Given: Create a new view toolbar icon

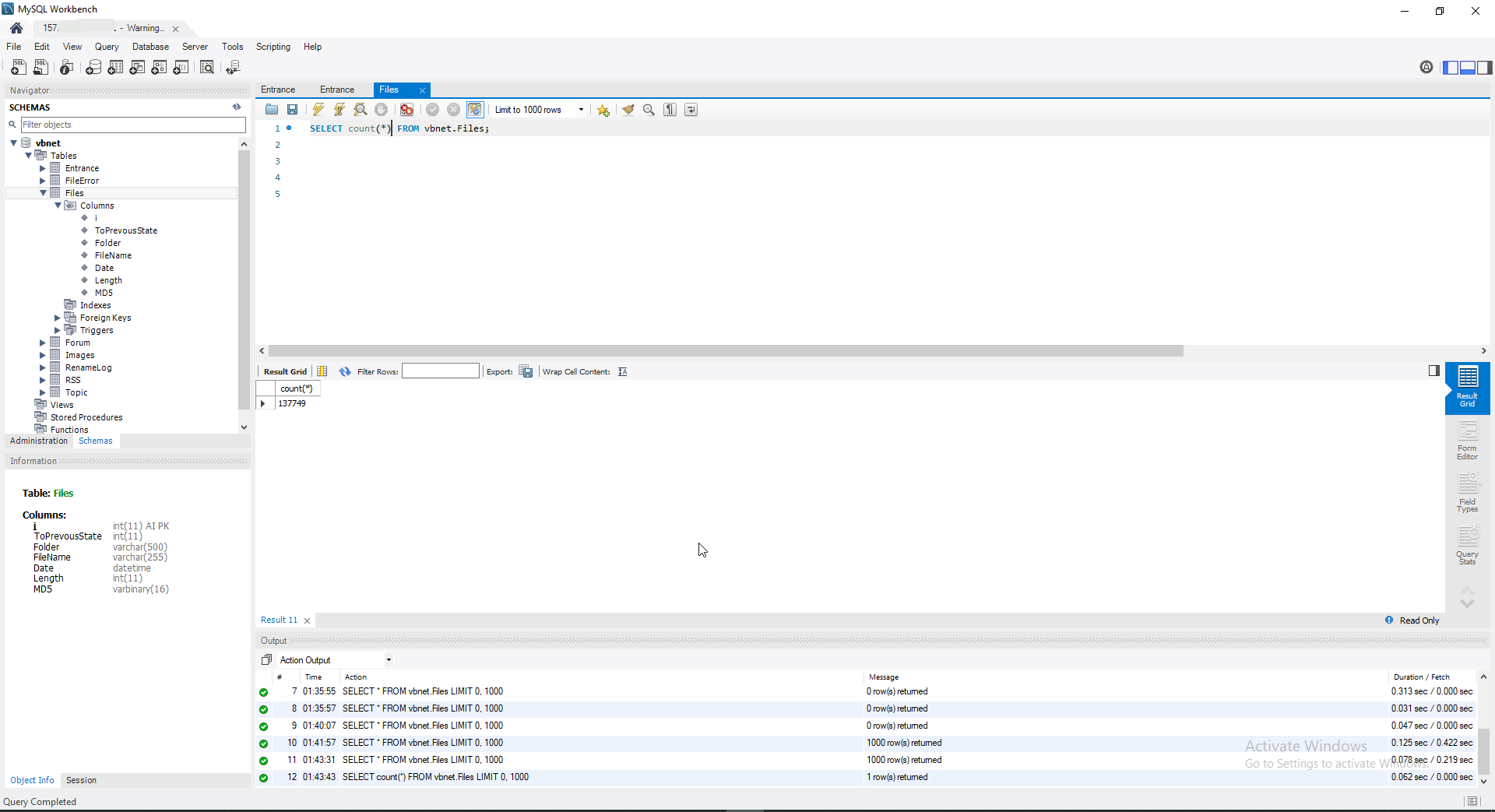Looking at the screenshot, I should pos(137,68).
